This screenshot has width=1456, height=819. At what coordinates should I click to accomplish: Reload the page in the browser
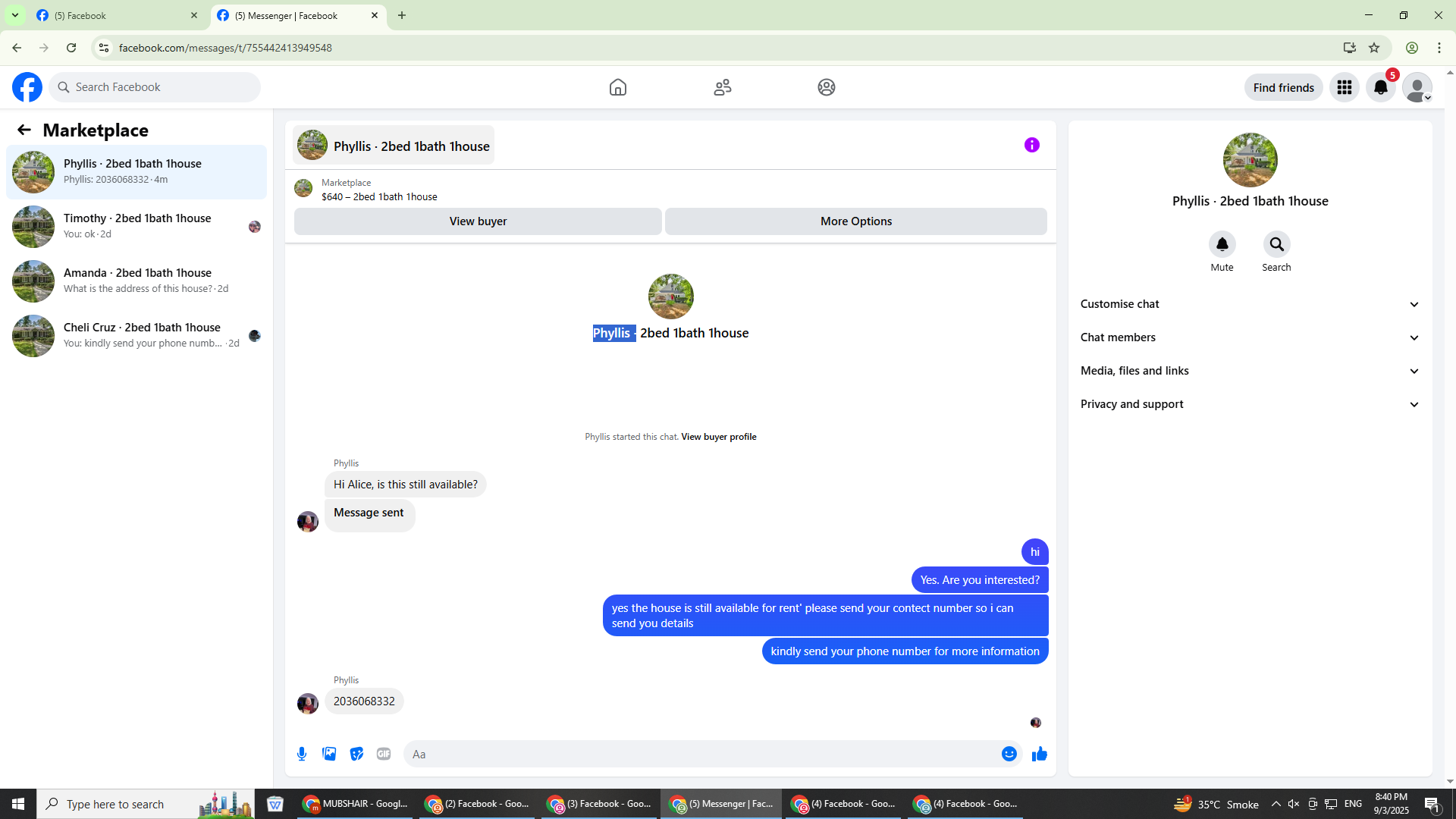point(71,48)
